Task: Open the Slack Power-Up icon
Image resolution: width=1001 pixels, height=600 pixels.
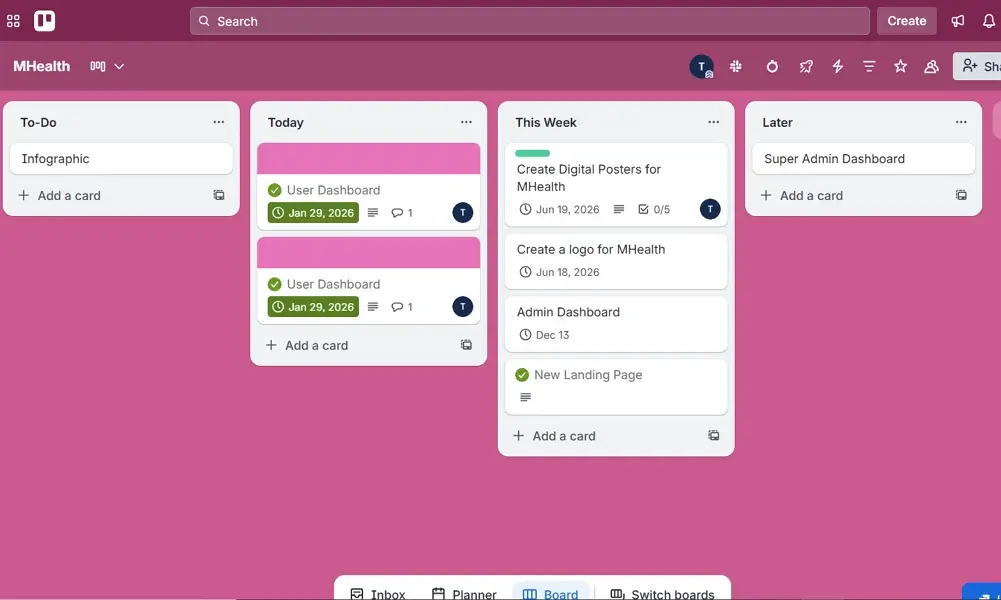Action: coord(736,66)
